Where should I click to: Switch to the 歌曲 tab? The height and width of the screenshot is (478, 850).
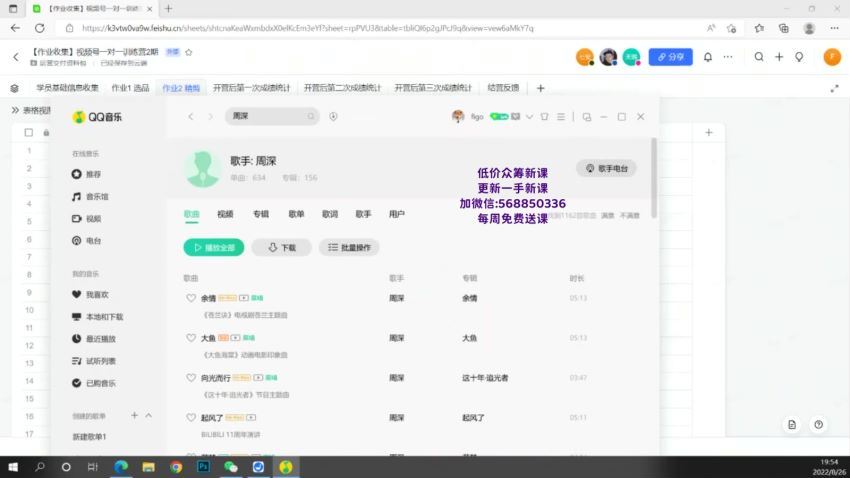[x=191, y=214]
